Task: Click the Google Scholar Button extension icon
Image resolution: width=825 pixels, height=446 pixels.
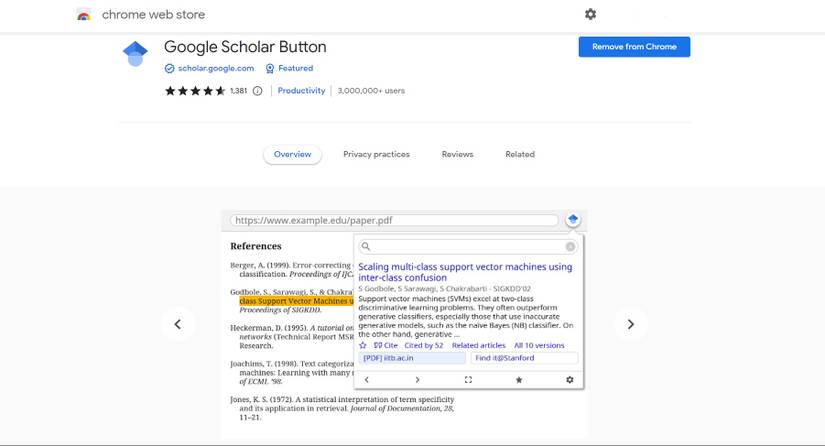Action: point(135,53)
